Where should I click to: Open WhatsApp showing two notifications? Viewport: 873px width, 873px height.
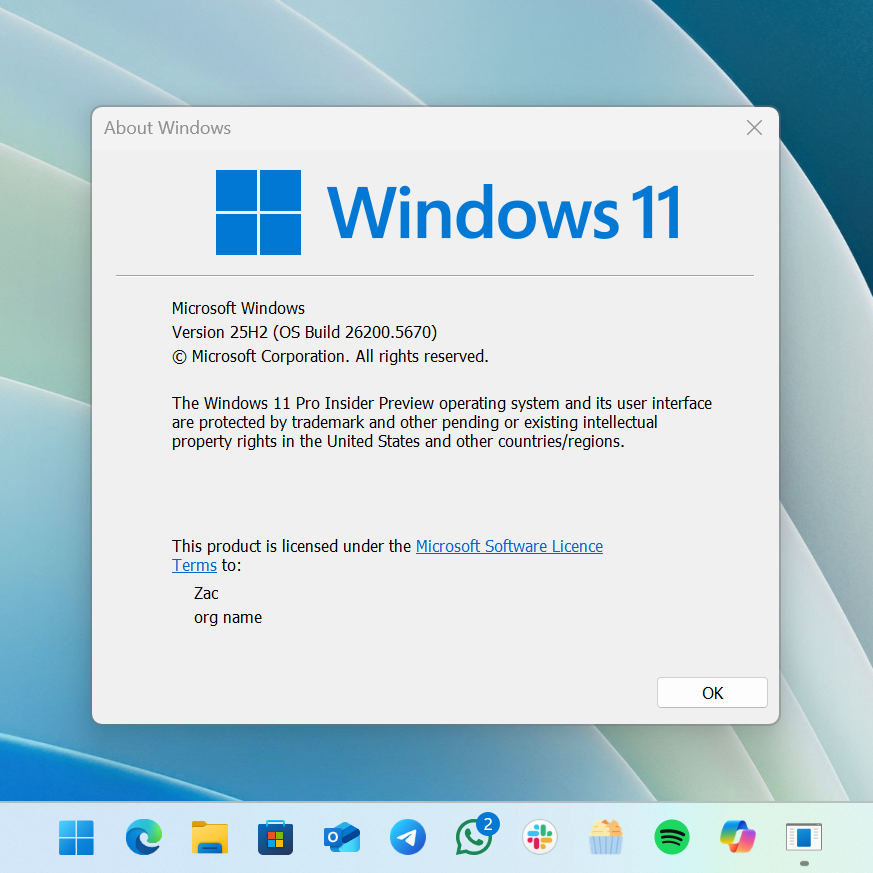[x=473, y=837]
